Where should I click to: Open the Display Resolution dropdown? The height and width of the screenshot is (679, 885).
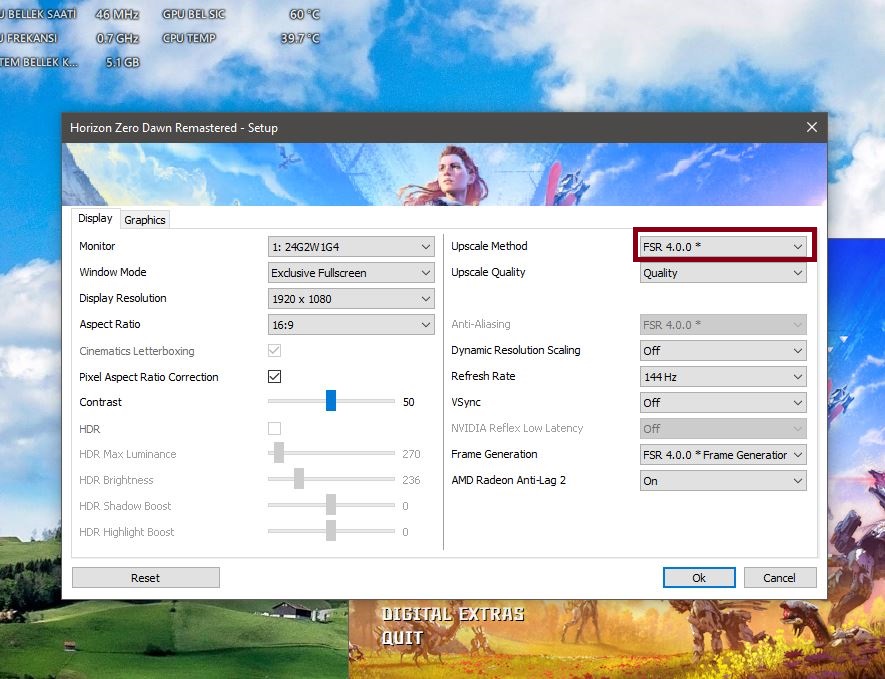pos(351,299)
